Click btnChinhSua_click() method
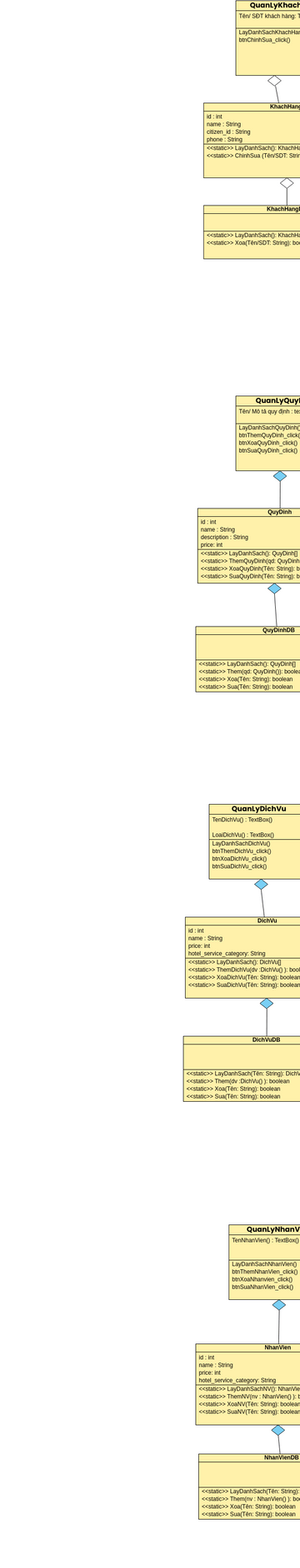The image size is (300, 1568). tap(265, 39)
